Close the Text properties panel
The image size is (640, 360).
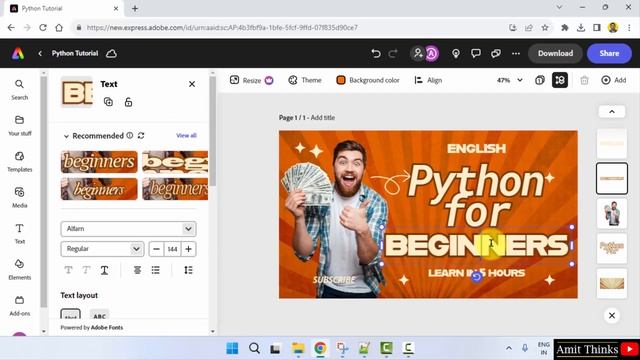coord(192,84)
